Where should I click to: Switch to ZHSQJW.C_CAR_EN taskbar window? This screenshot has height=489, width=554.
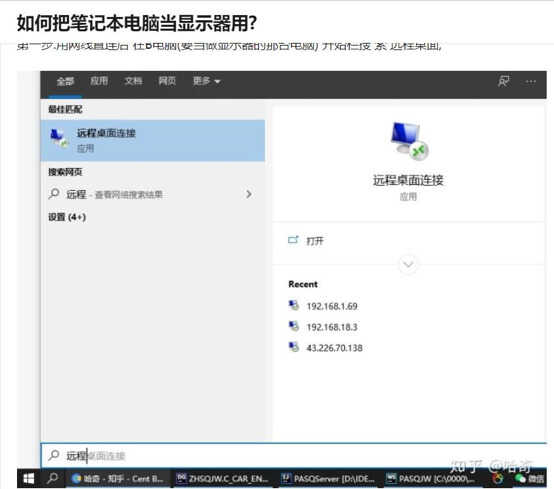[223, 479]
